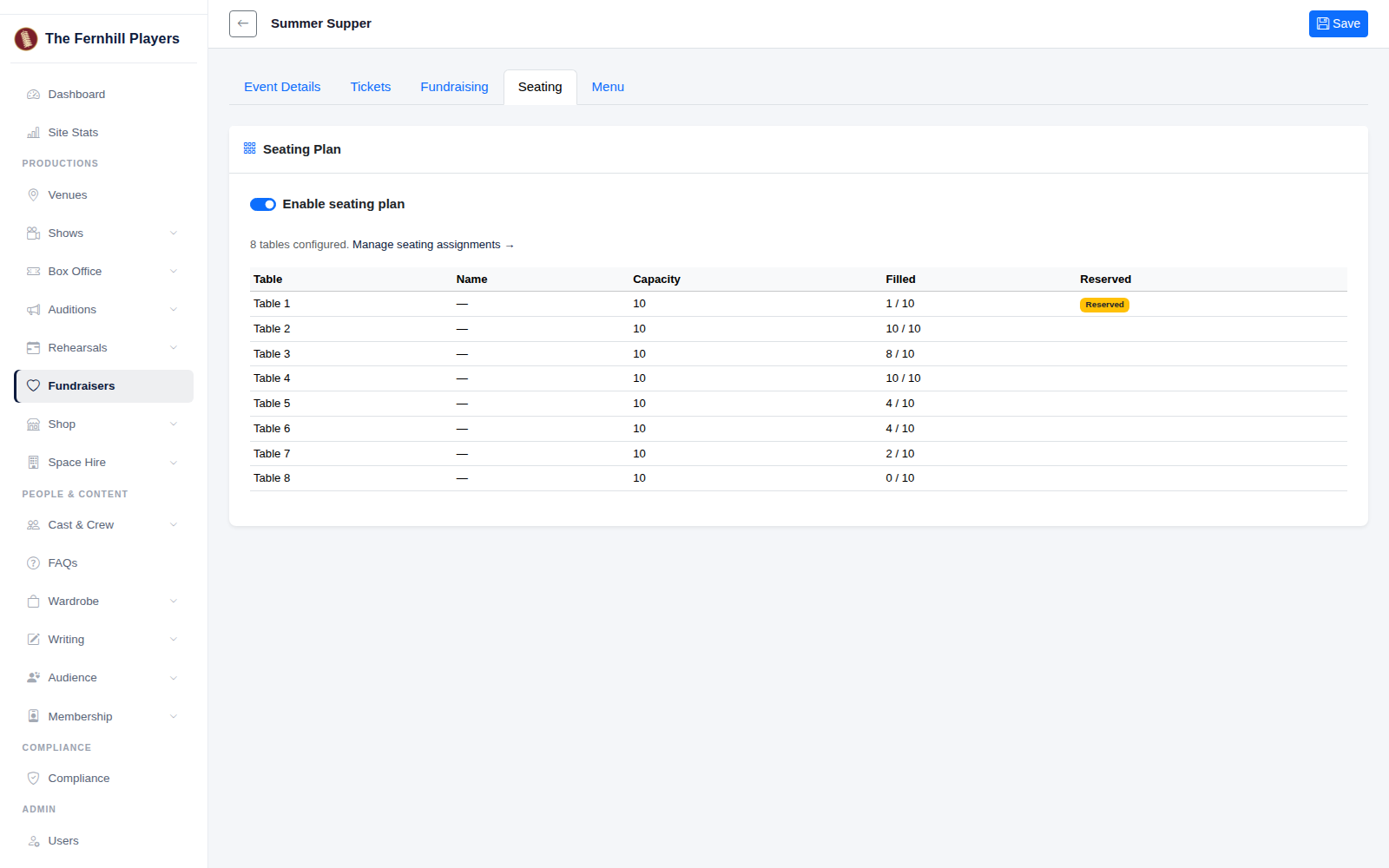Click the Capacity column header
The height and width of the screenshot is (868, 1389).
click(656, 279)
